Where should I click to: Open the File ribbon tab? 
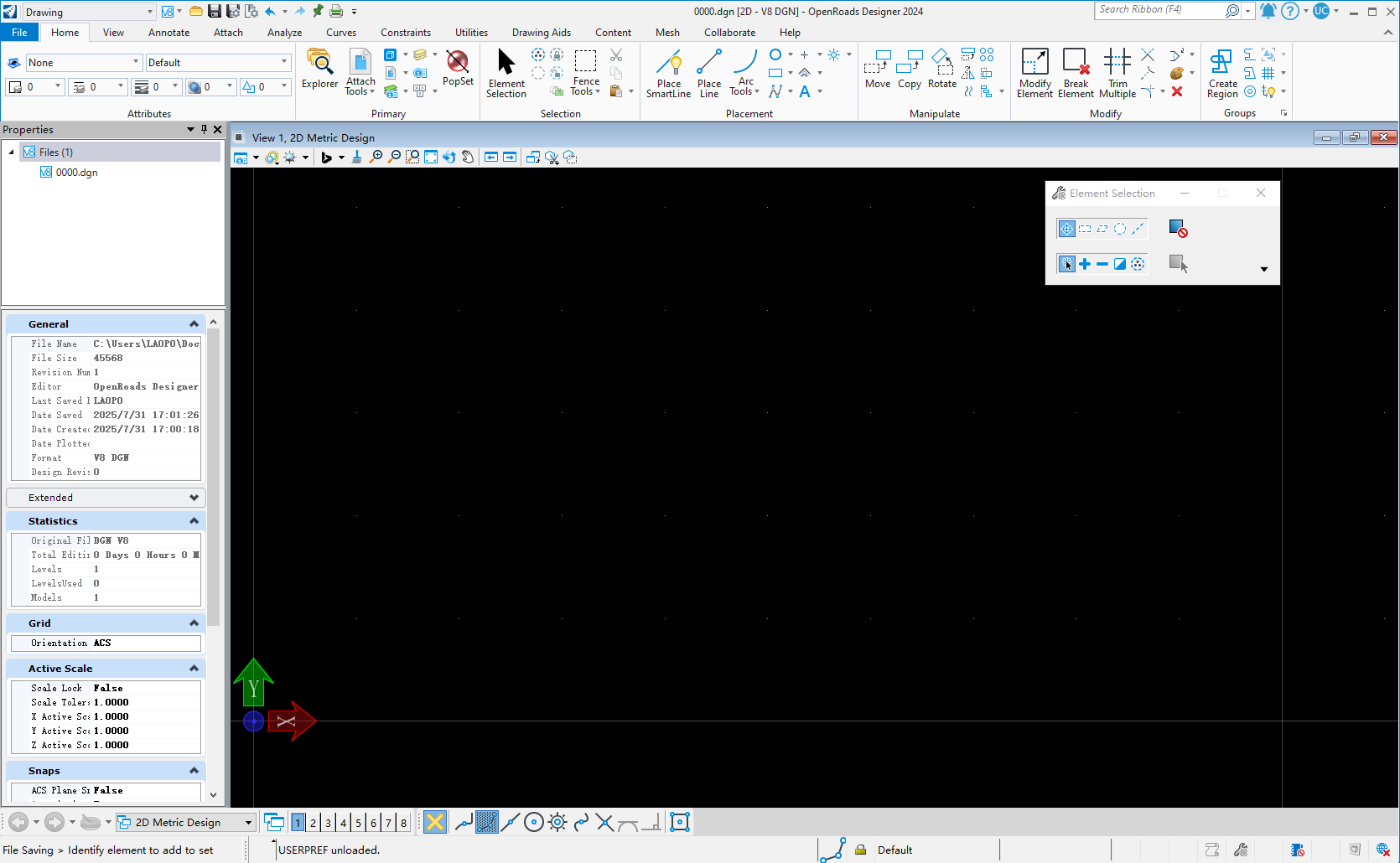click(19, 33)
